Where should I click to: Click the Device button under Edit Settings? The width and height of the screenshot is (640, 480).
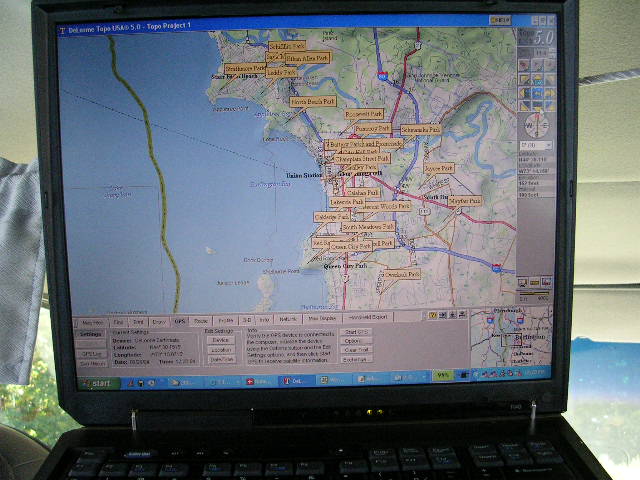[x=218, y=340]
